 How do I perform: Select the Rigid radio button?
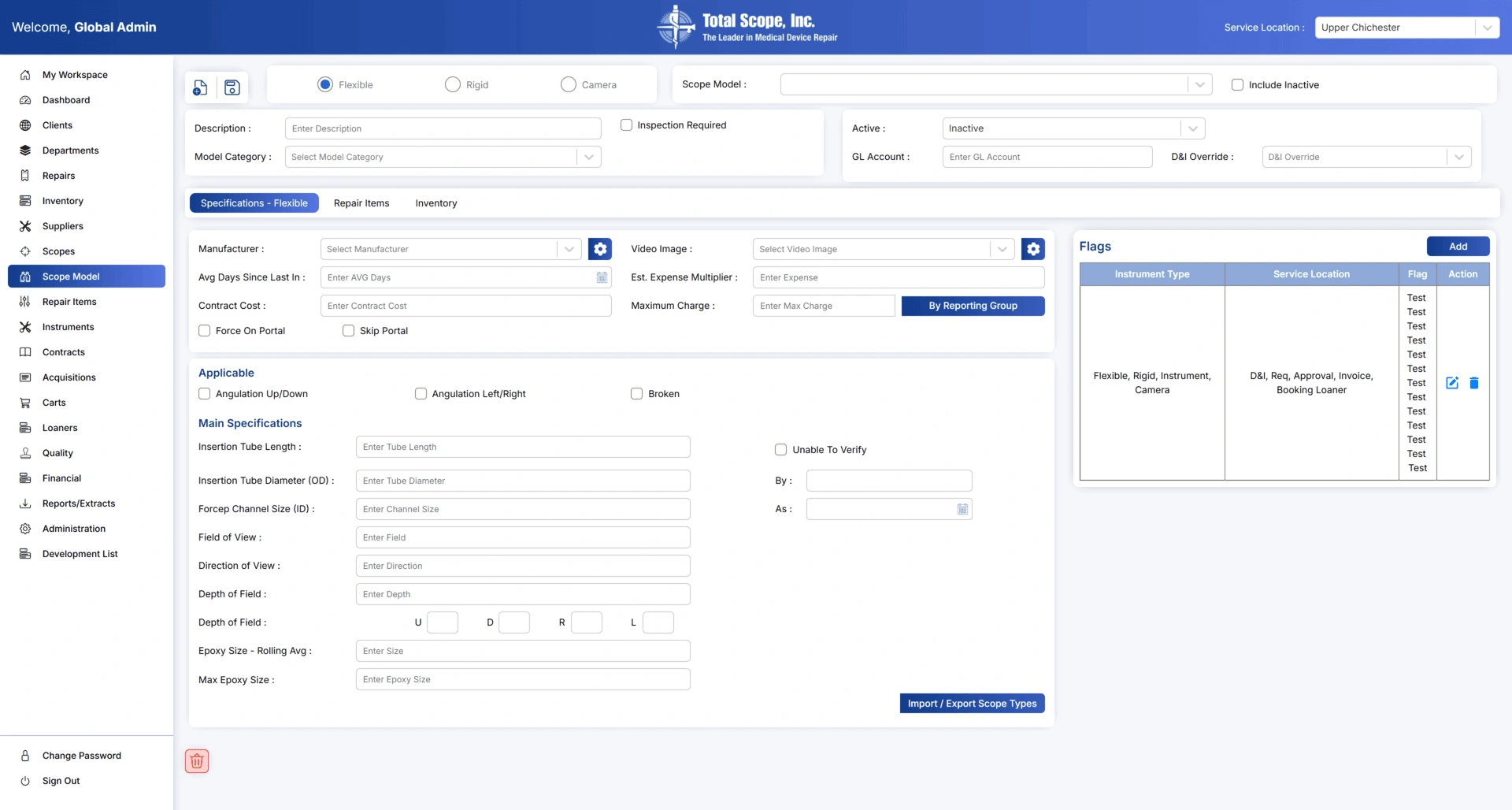coord(453,85)
